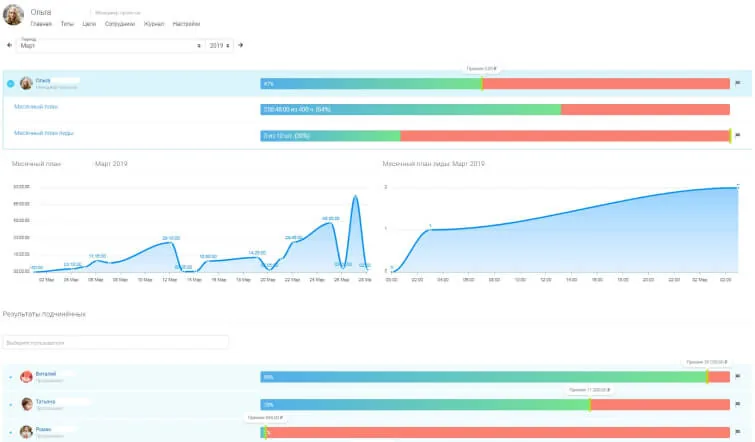
Task: Open the Главная menu item
Action: click(x=41, y=24)
